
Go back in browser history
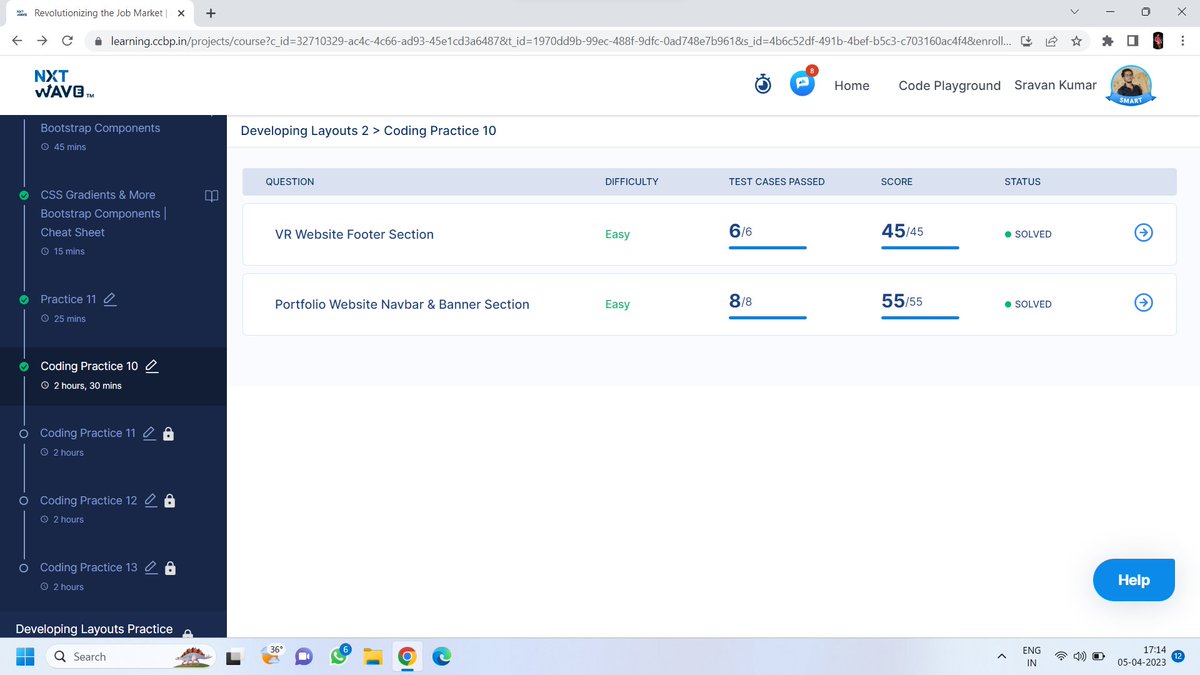17,41
